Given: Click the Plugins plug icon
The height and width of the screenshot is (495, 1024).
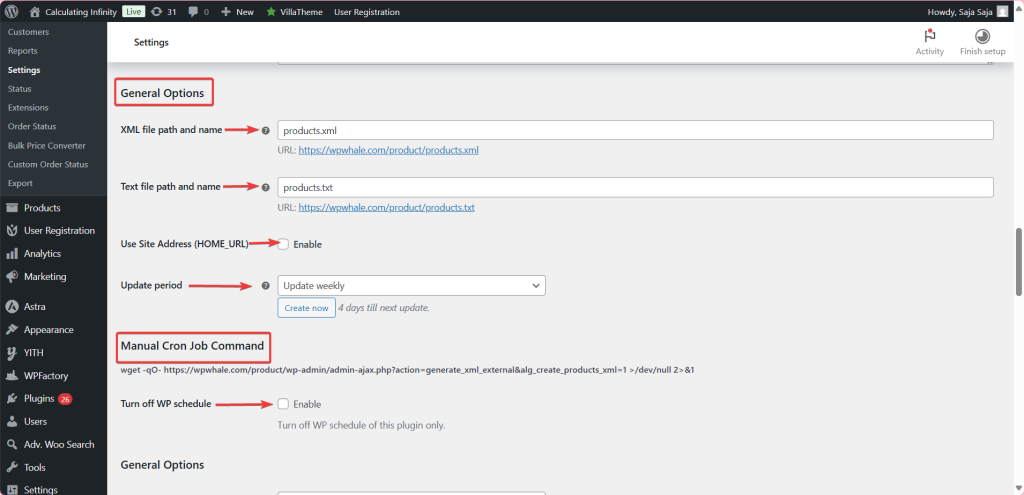Looking at the screenshot, I should (12, 398).
